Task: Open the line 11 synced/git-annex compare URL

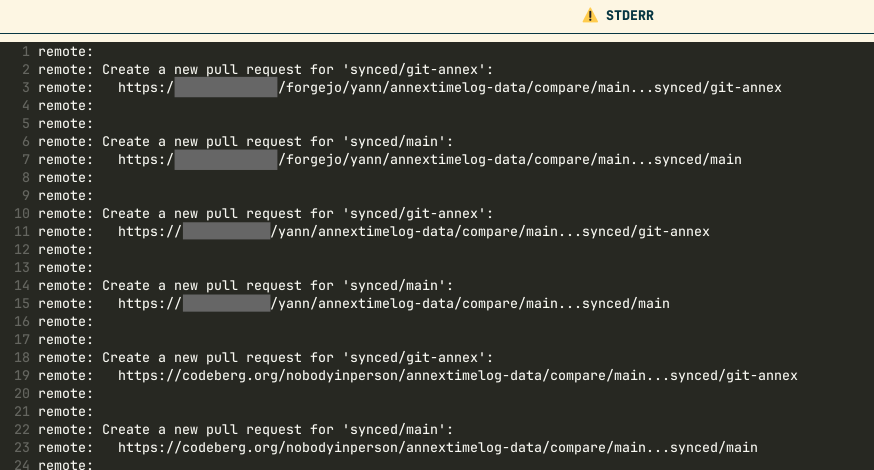Action: coord(414,231)
